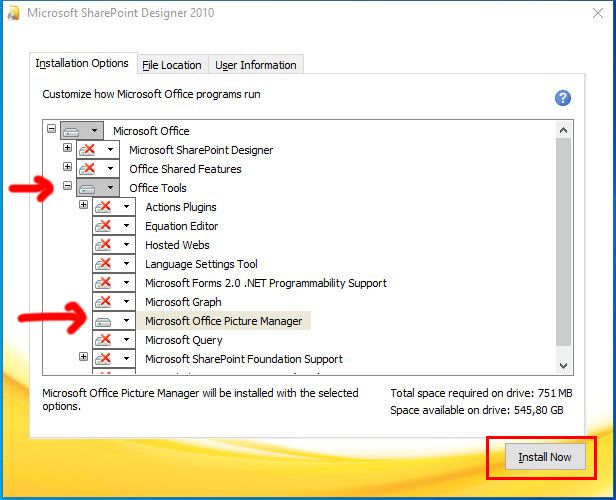Expand the Actions Plugins node
The width and height of the screenshot is (616, 500).
[83, 205]
